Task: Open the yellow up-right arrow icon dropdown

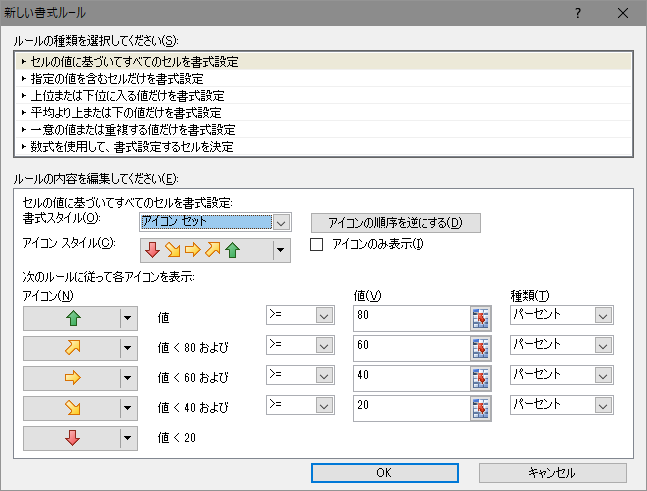Action: (x=128, y=348)
